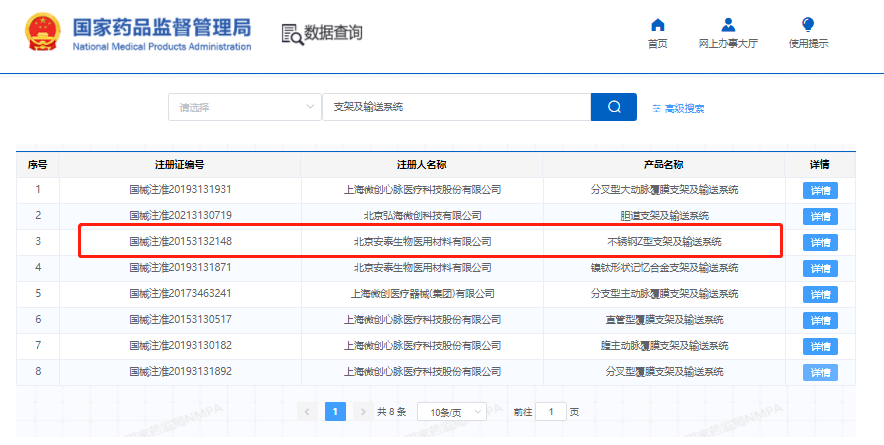Viewport: 884px width, 445px height.
Task: Click the 序号 column header
Action: 38,165
